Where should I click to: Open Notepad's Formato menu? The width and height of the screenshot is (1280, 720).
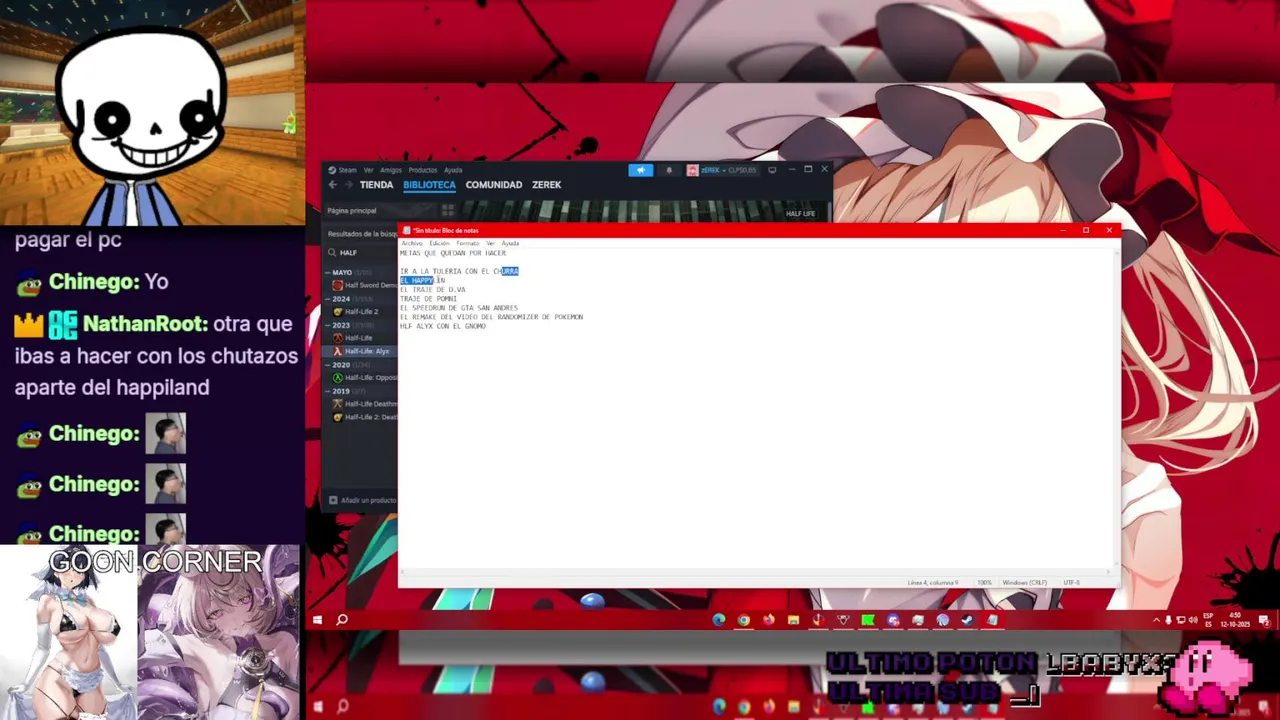coord(468,243)
